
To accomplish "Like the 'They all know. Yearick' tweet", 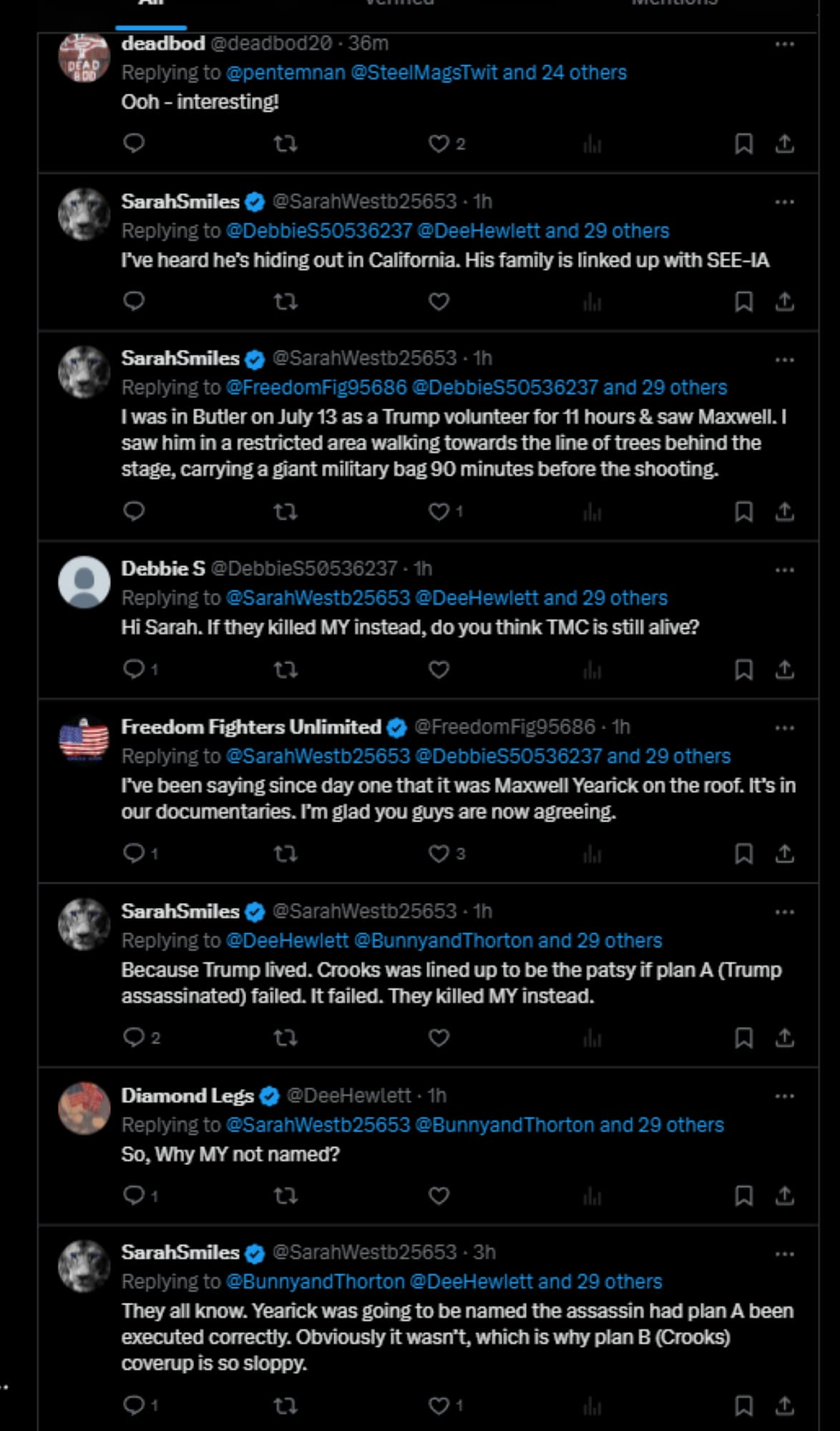I will click(439, 1405).
